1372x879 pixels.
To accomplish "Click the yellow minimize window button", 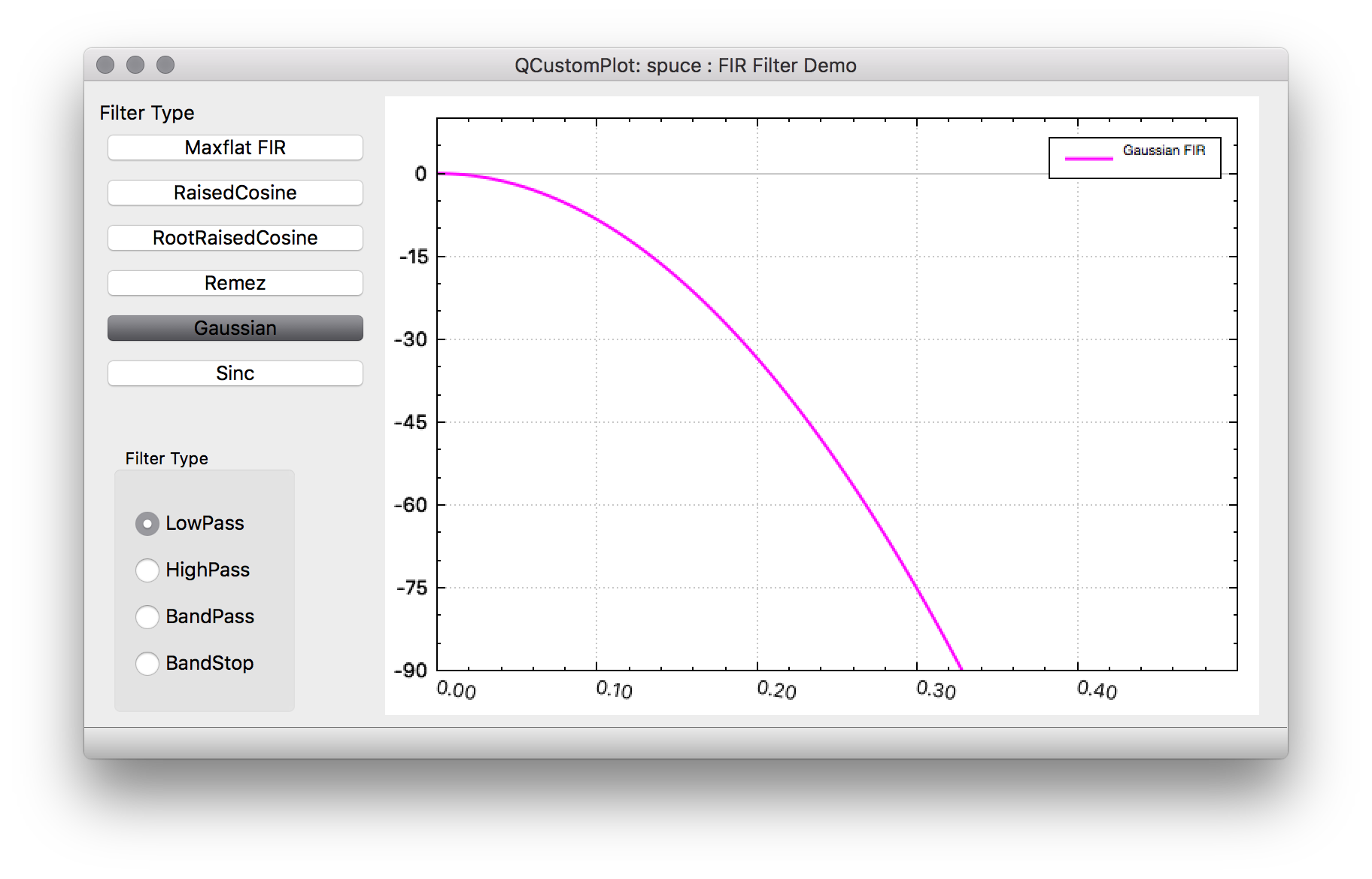I will click(135, 65).
